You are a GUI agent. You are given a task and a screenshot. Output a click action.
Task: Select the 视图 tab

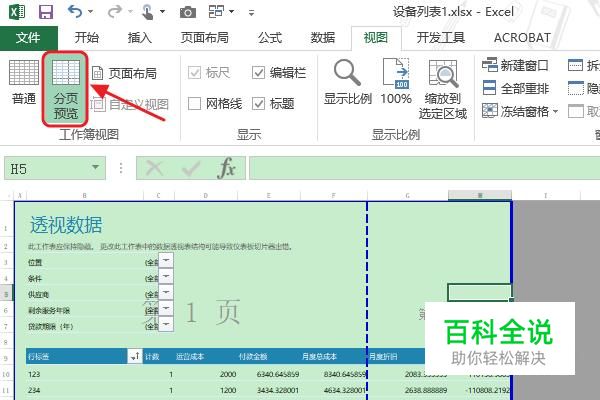point(376,38)
